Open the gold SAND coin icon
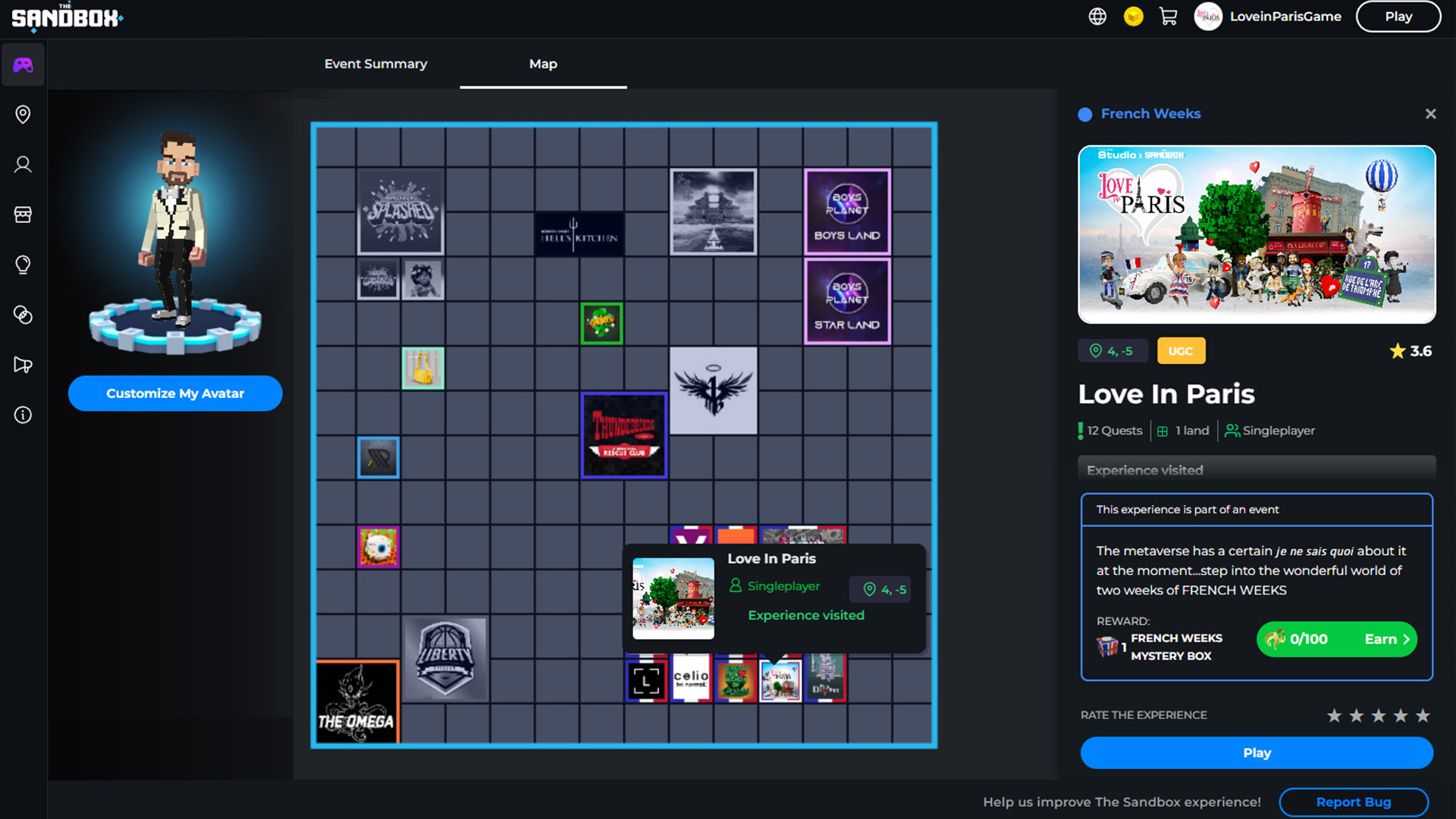This screenshot has width=1456, height=819. click(x=1133, y=17)
